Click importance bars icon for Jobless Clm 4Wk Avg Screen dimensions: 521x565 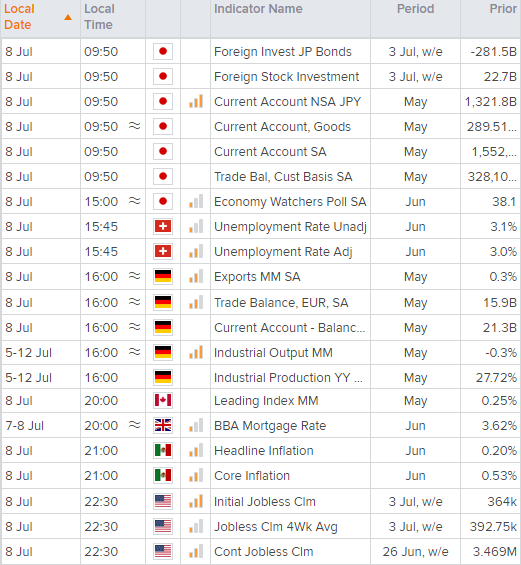[196, 527]
